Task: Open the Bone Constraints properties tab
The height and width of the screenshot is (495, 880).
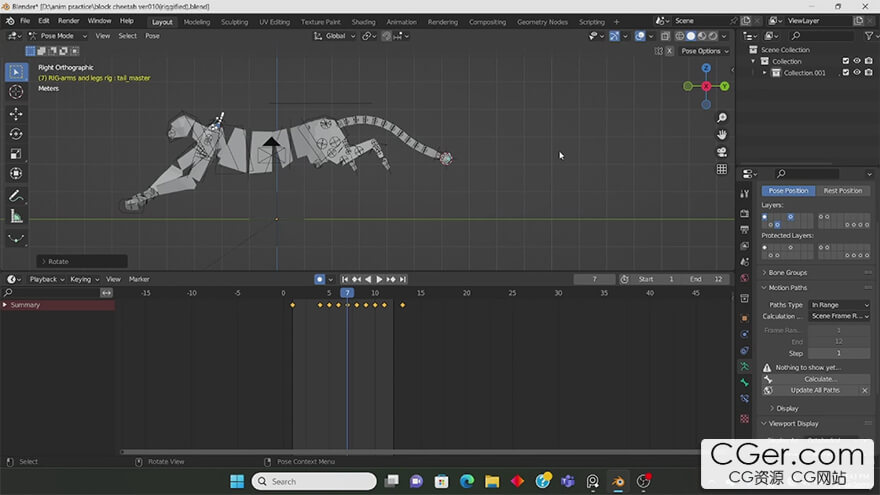Action: 745,398
